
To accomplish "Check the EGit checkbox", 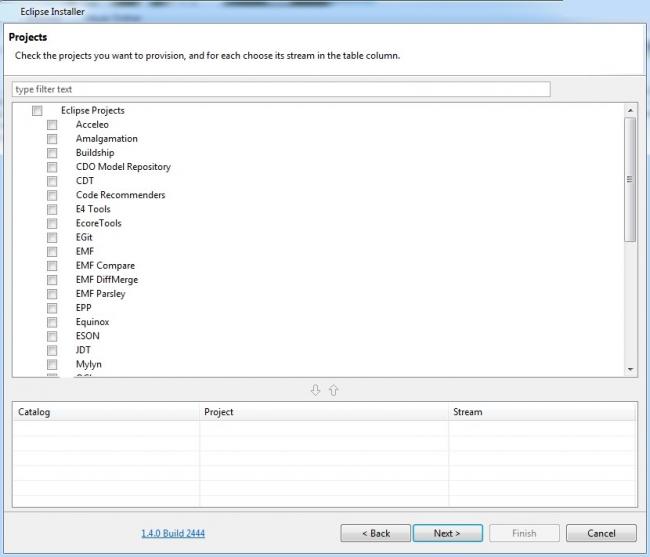I will point(52,237).
